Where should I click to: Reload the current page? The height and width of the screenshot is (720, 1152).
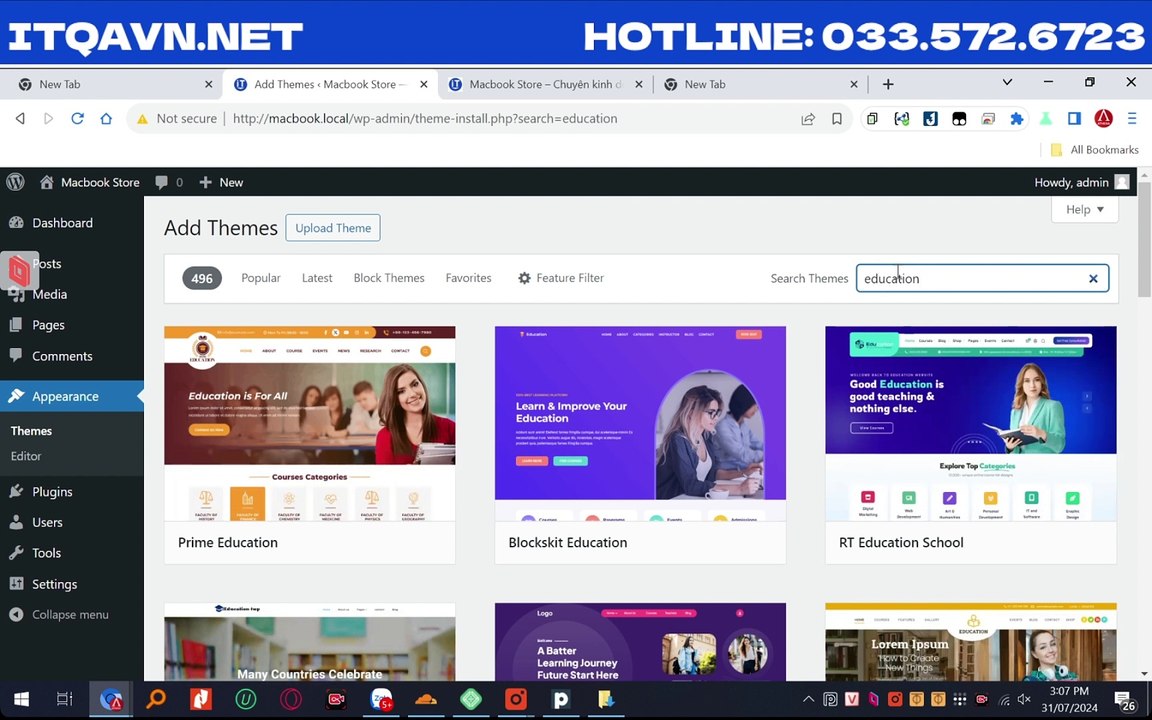click(x=77, y=118)
